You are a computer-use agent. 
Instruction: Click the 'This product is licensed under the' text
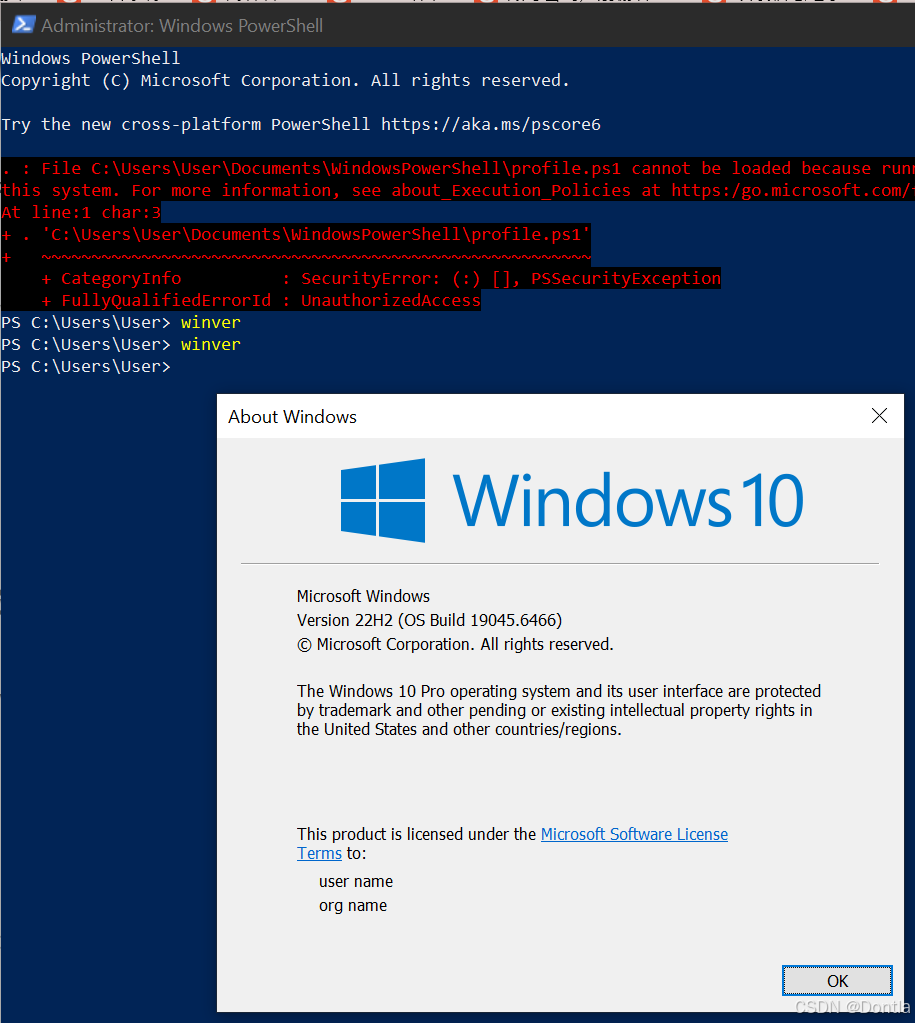click(x=416, y=834)
